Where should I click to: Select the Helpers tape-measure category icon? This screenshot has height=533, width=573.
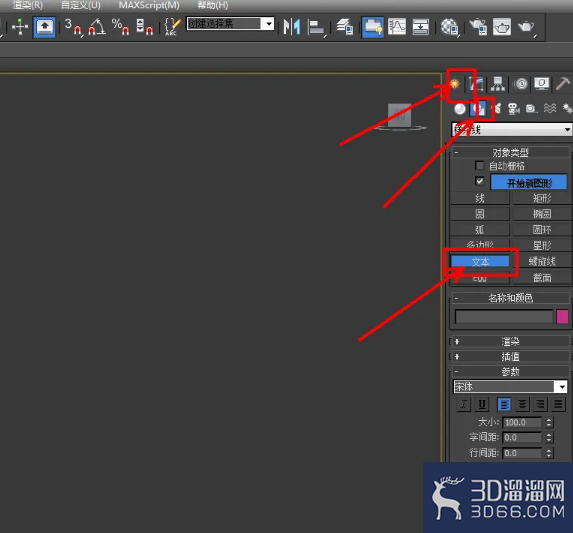(531, 108)
